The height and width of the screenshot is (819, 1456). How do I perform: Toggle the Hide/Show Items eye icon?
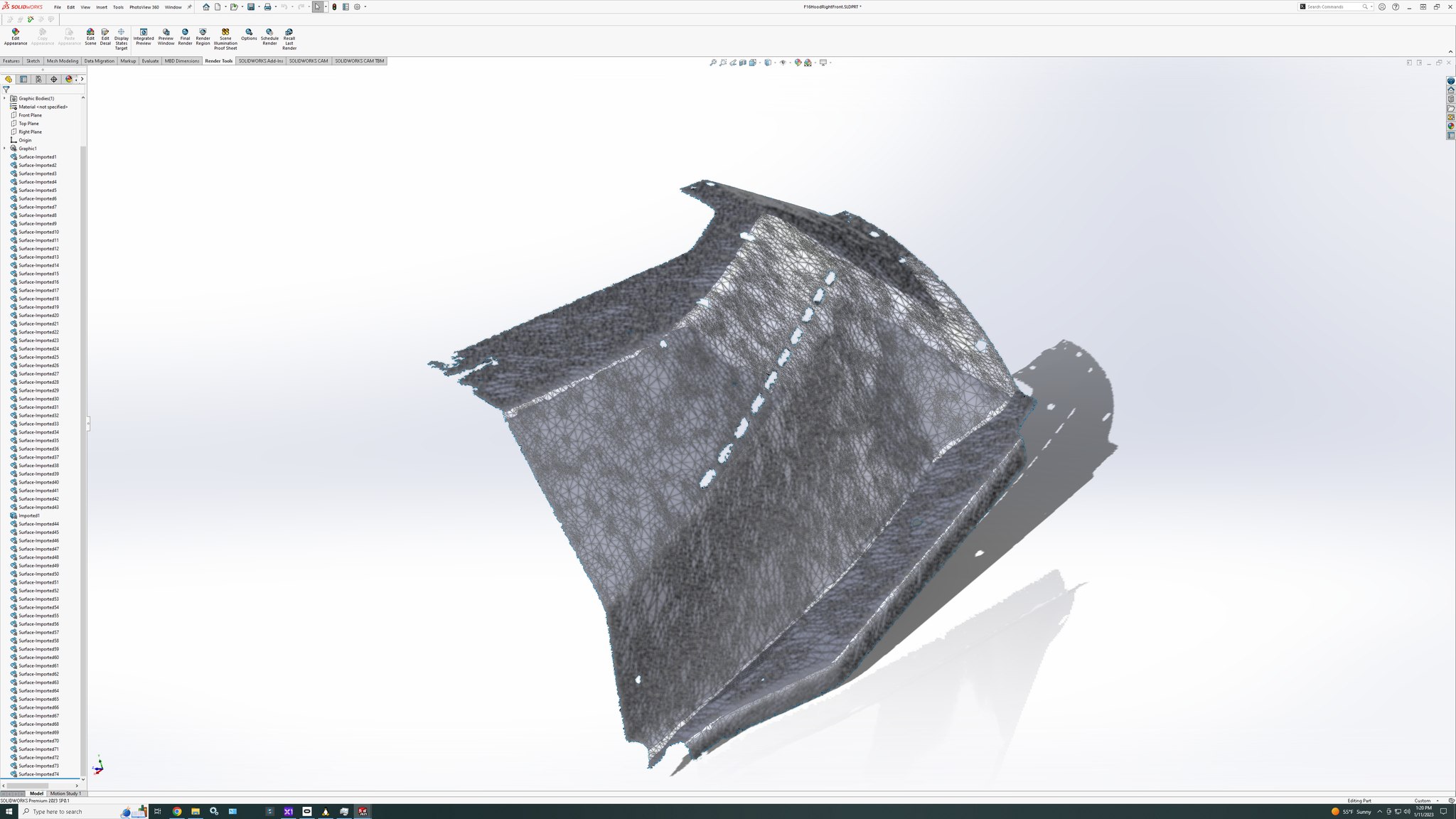coord(783,63)
